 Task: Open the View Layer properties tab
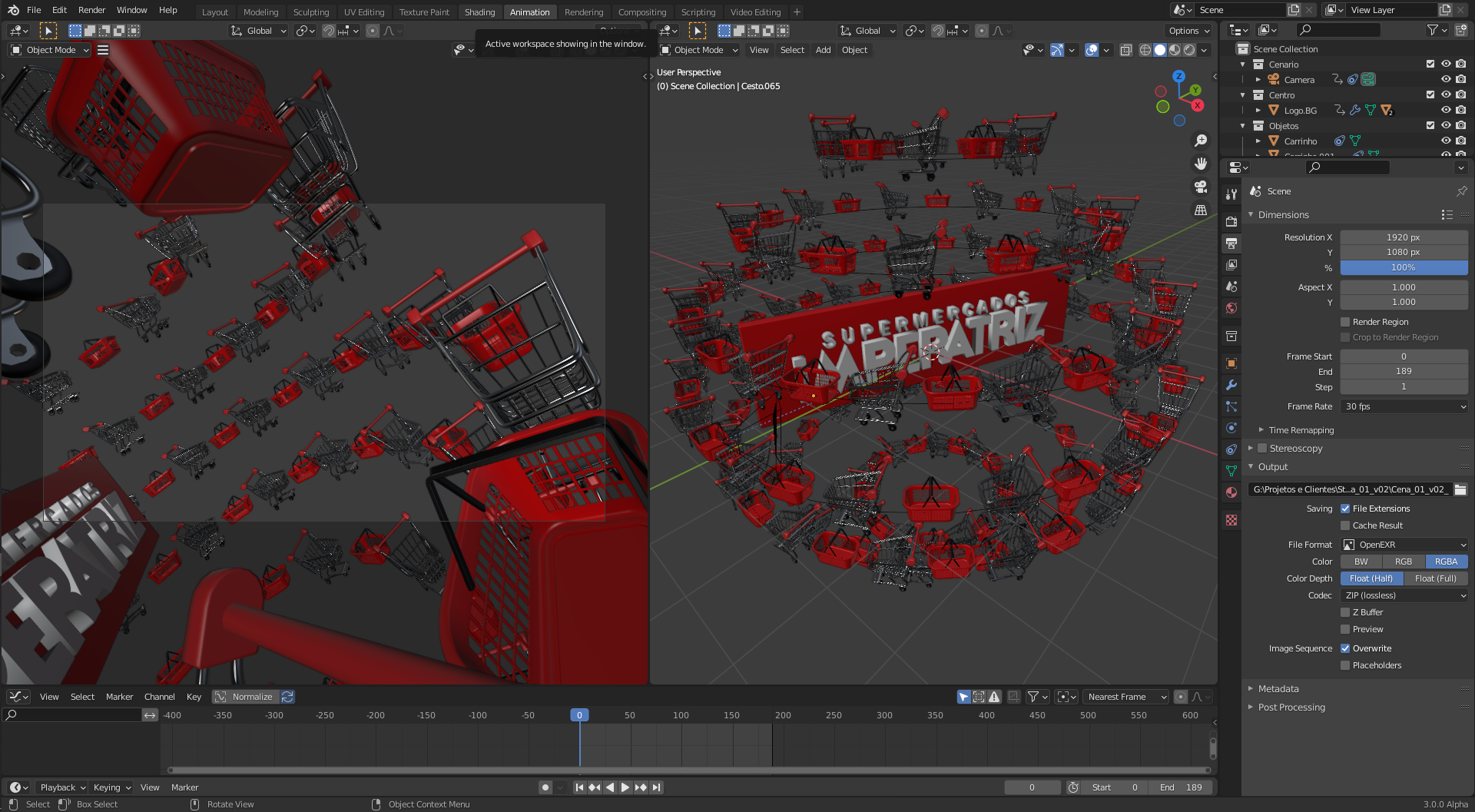[x=1231, y=264]
